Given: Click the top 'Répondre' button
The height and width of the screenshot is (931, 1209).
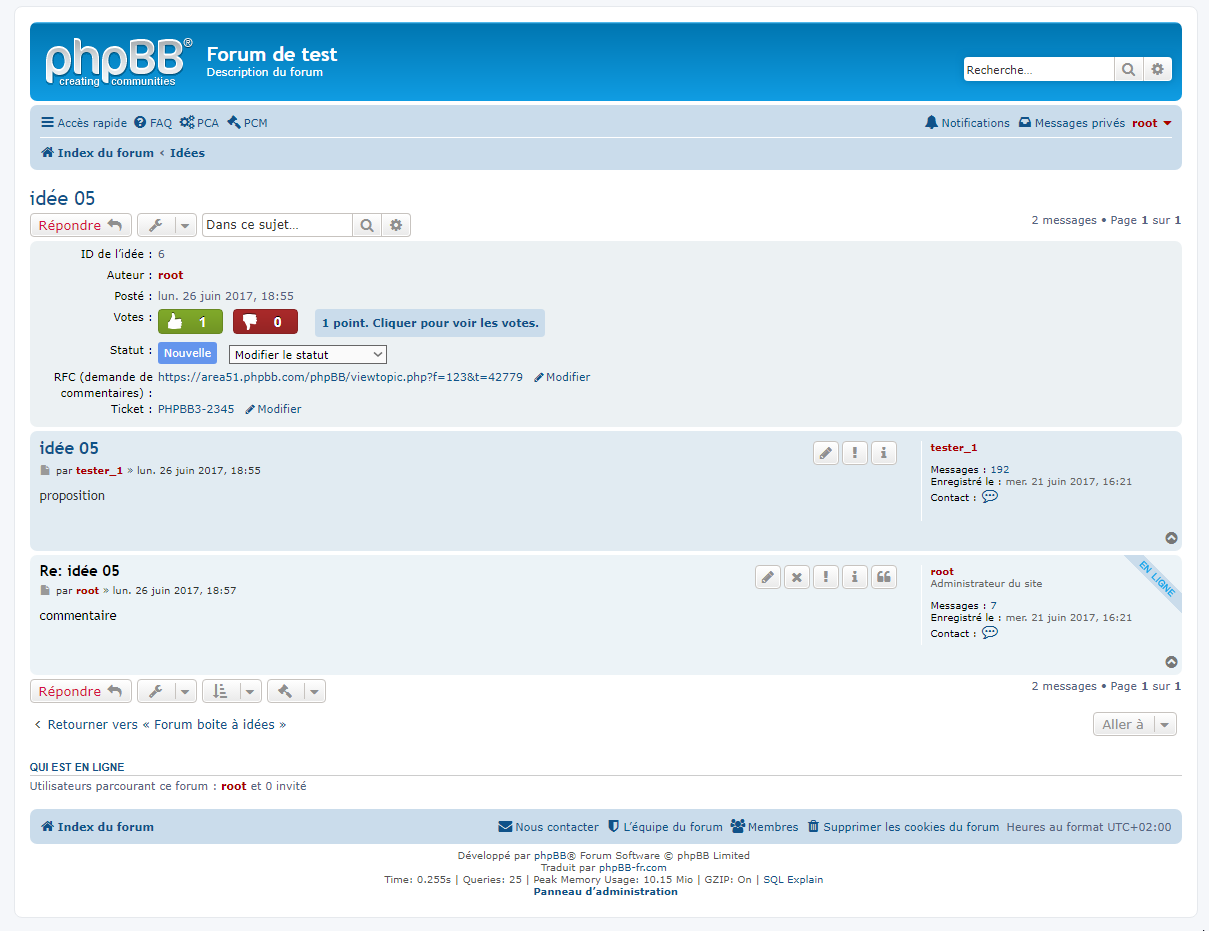Looking at the screenshot, I should tap(80, 226).
